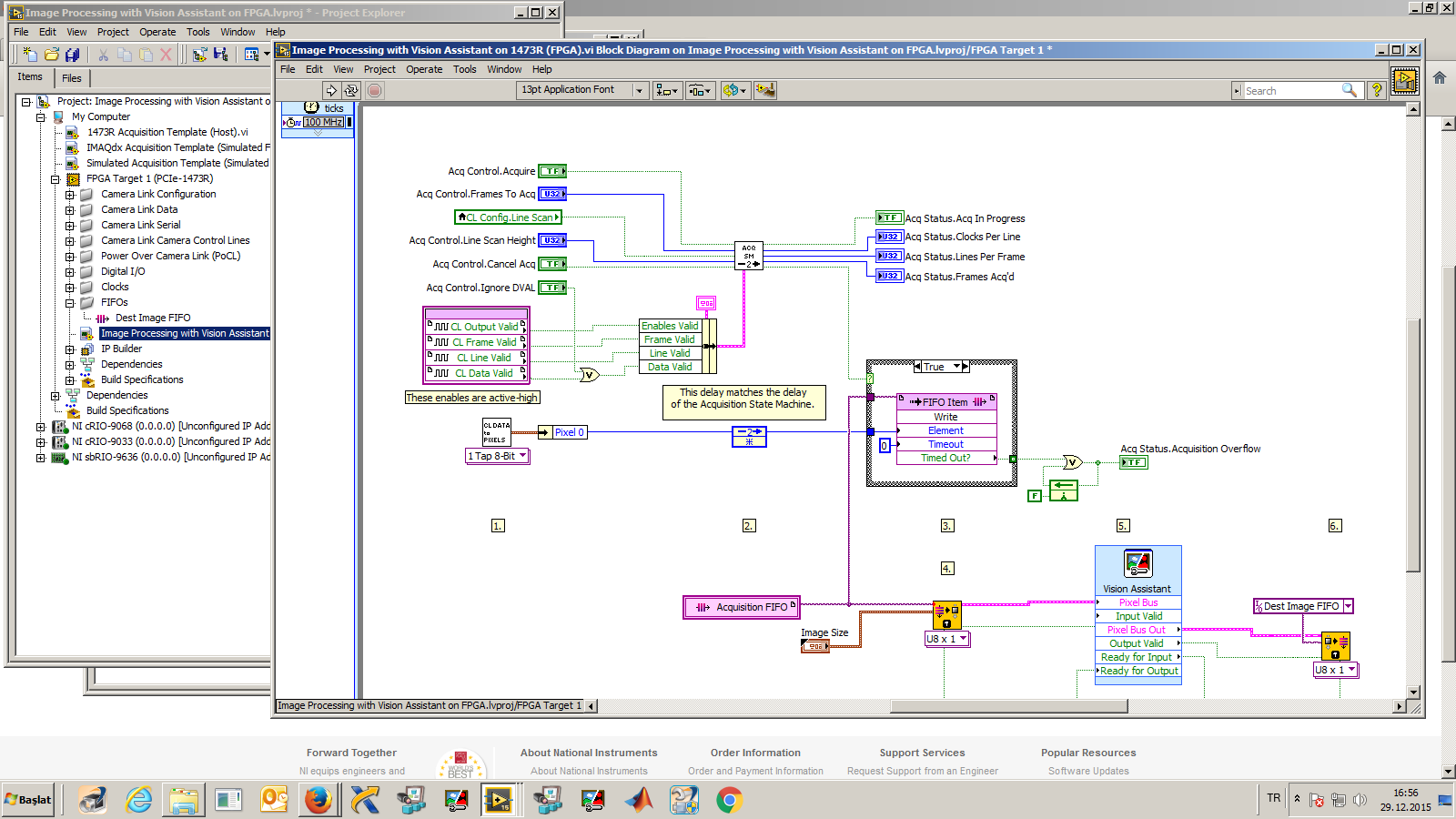Image resolution: width=1456 pixels, height=819 pixels.
Task: Open the Operate menu in block diagram window
Action: [424, 69]
